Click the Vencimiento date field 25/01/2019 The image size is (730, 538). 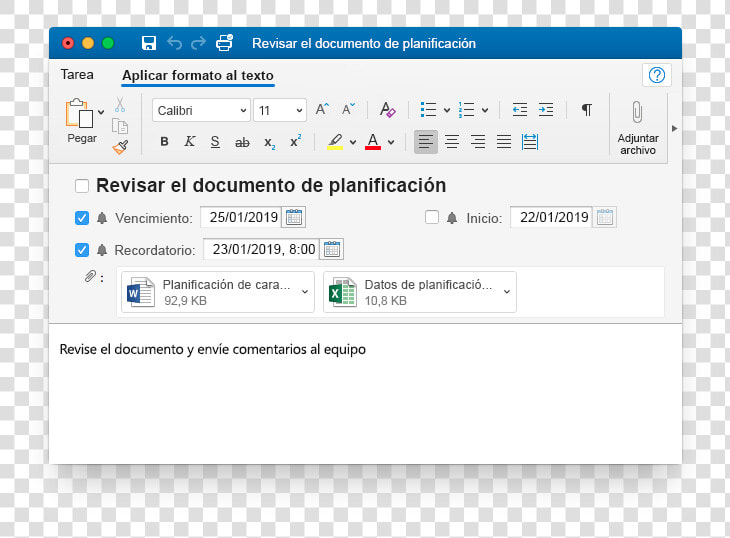(x=241, y=217)
